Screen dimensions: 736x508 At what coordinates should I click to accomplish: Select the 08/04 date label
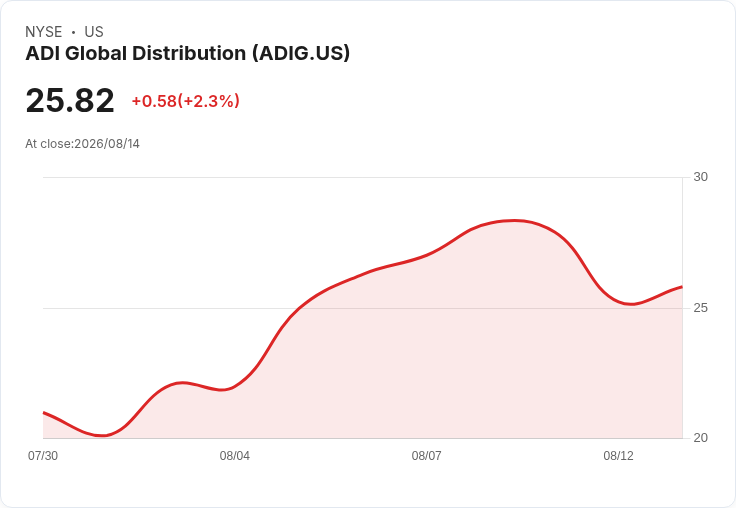[235, 456]
